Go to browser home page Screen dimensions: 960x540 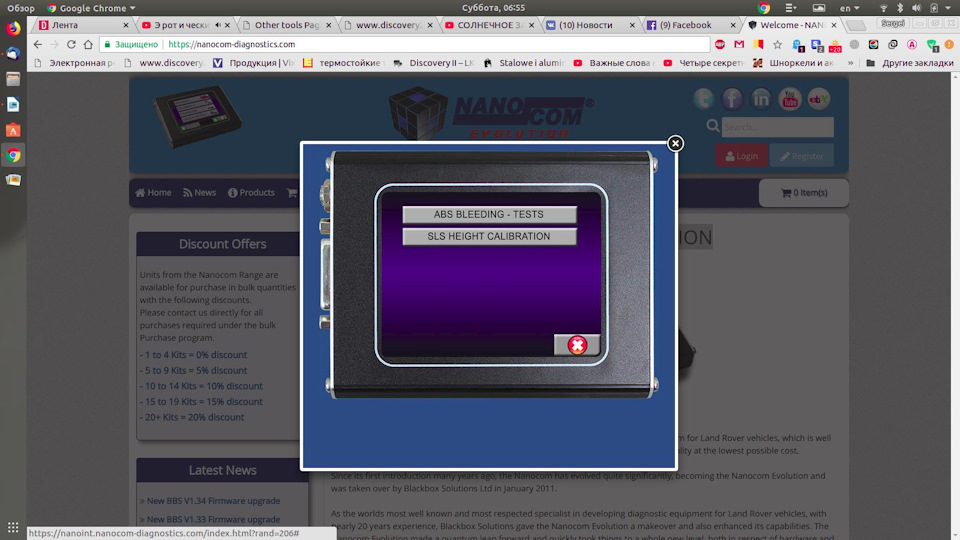coord(88,44)
